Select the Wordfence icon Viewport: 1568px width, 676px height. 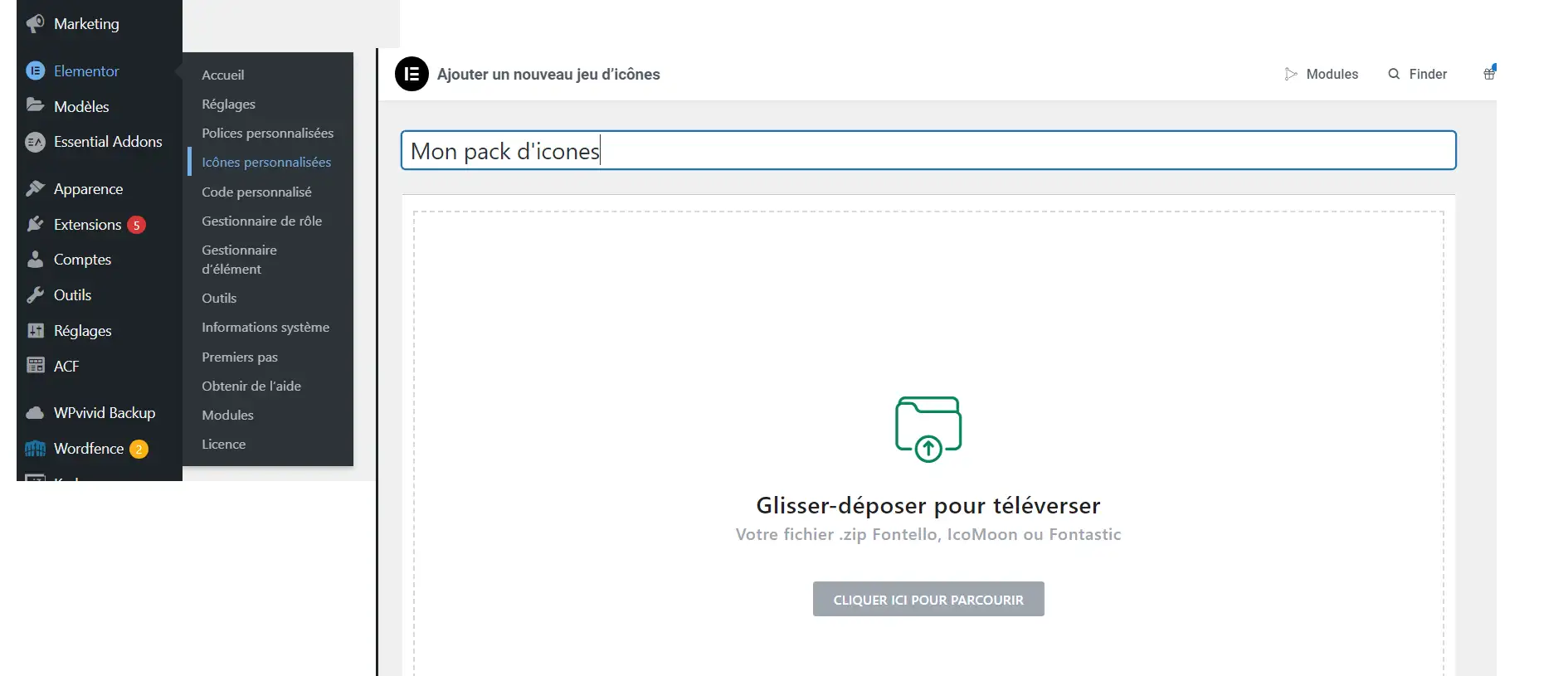[34, 448]
